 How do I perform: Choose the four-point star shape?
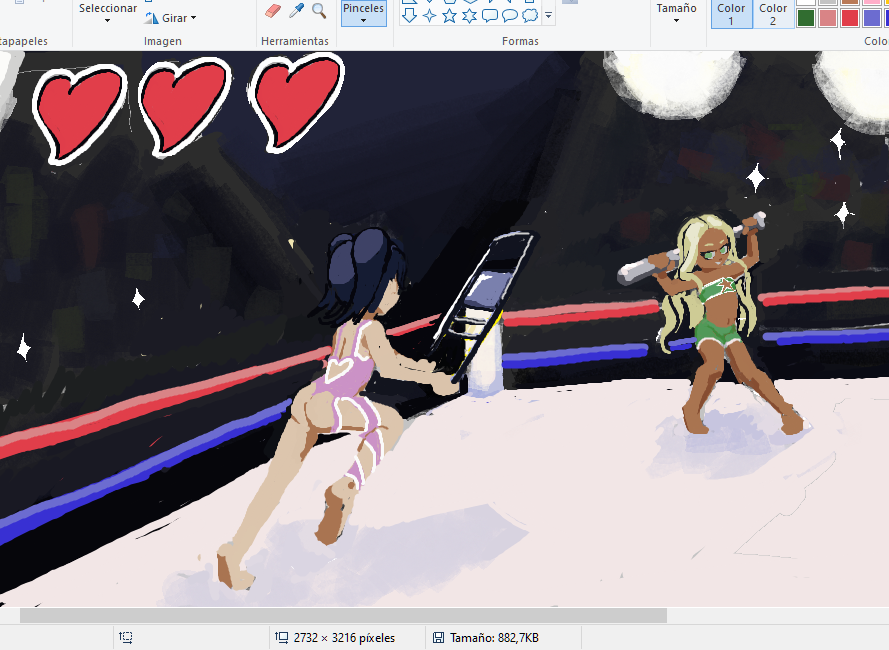coord(429,16)
